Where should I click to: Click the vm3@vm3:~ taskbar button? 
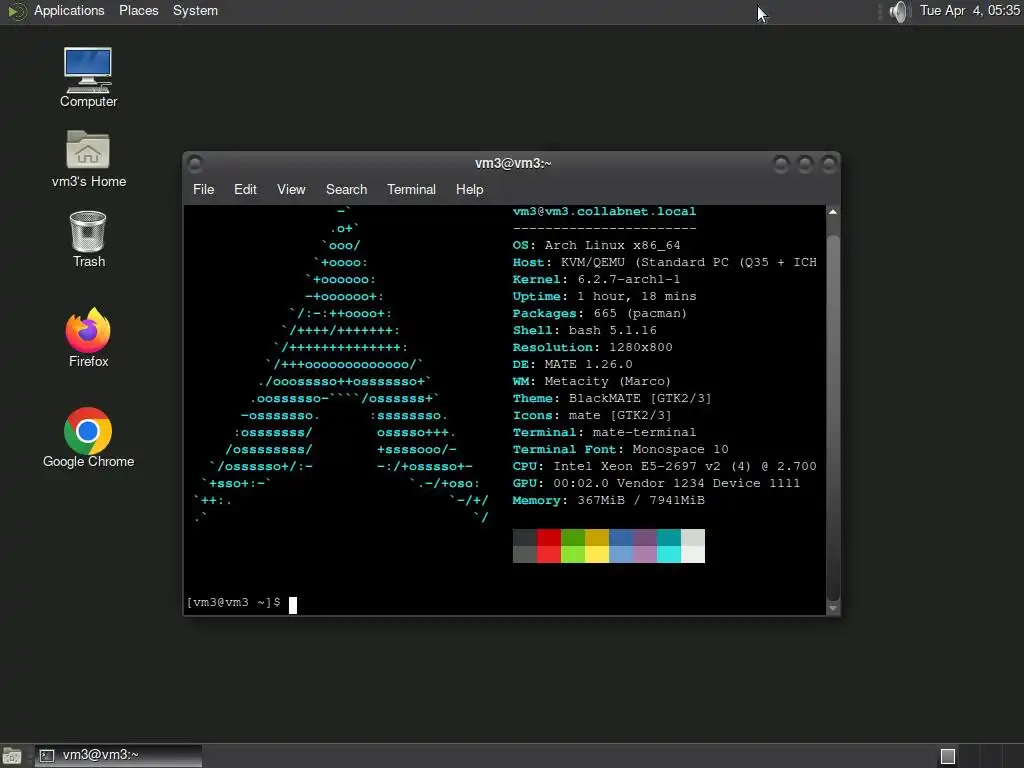tap(118, 756)
